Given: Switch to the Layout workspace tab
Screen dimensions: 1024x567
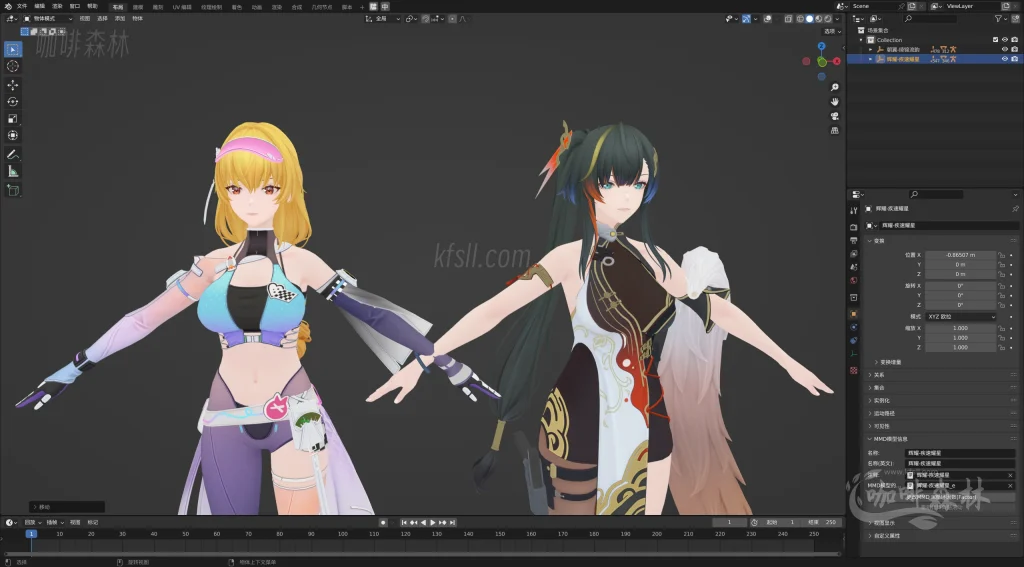Looking at the screenshot, I should 118,7.
